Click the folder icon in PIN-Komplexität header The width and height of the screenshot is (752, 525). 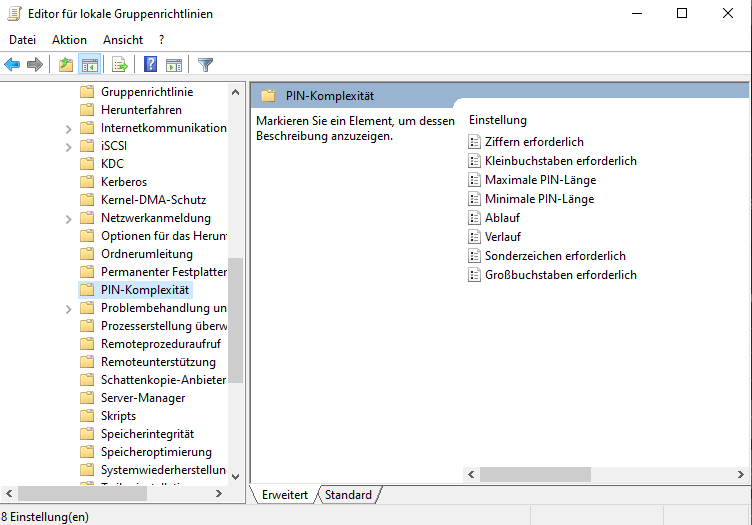click(268, 96)
